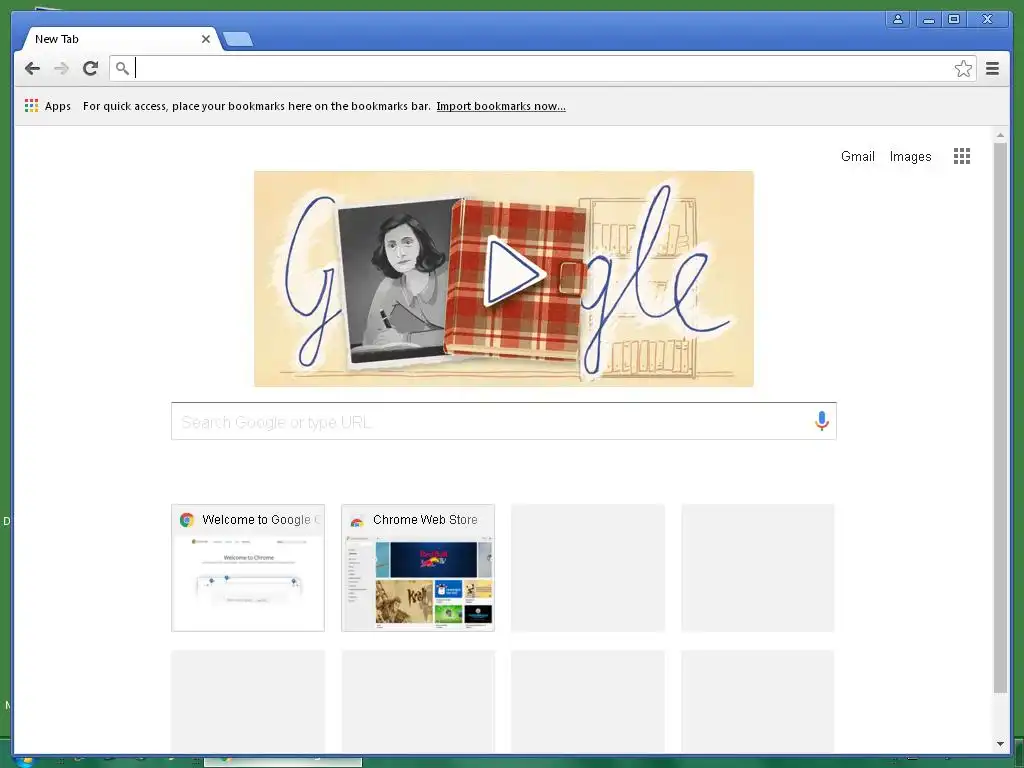Click Import bookmarks now link
This screenshot has height=768, width=1024.
[x=501, y=106]
